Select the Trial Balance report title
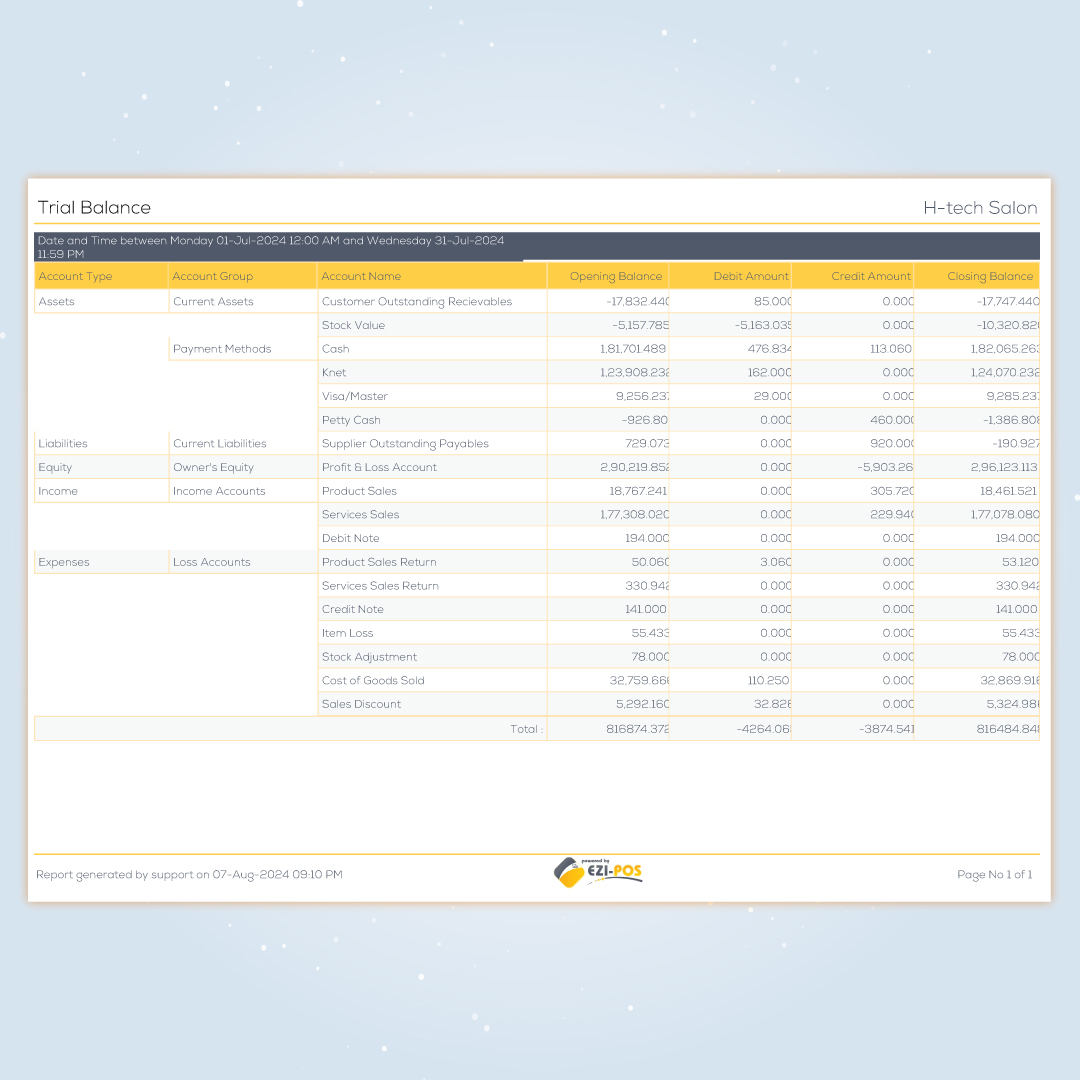 [x=94, y=207]
